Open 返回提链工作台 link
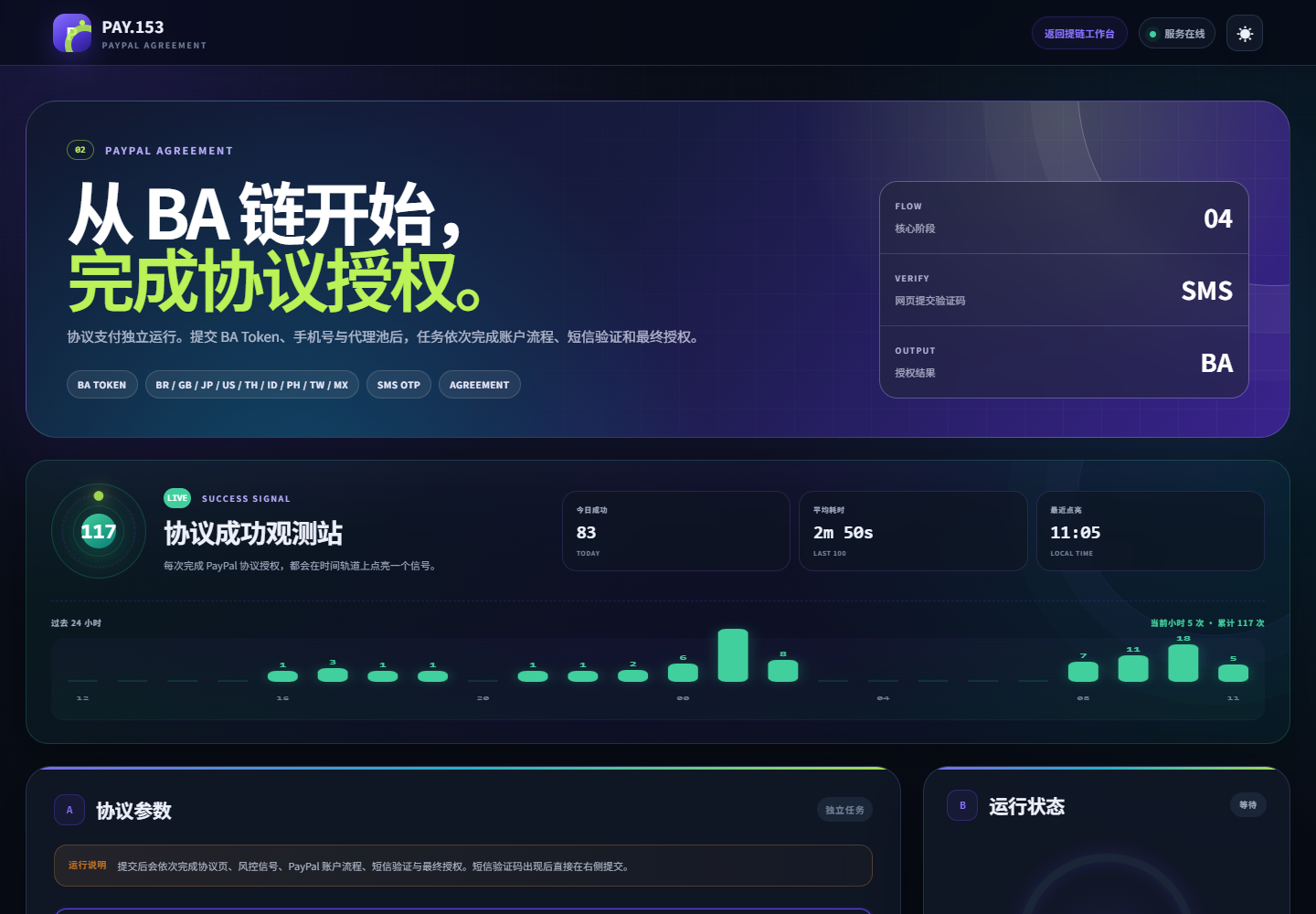Image resolution: width=1316 pixels, height=914 pixels. coord(1079,34)
